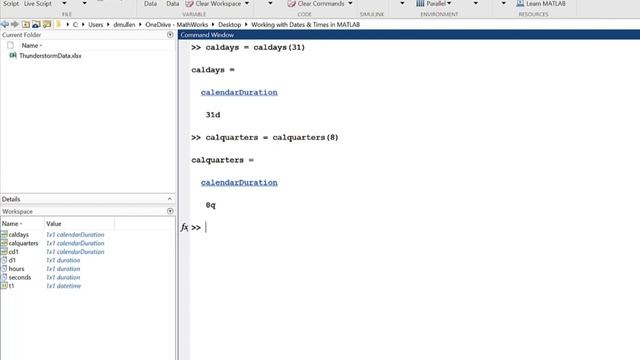The width and height of the screenshot is (640, 360).
Task: Go back using the address bar's back arrow
Action: click(5, 24)
